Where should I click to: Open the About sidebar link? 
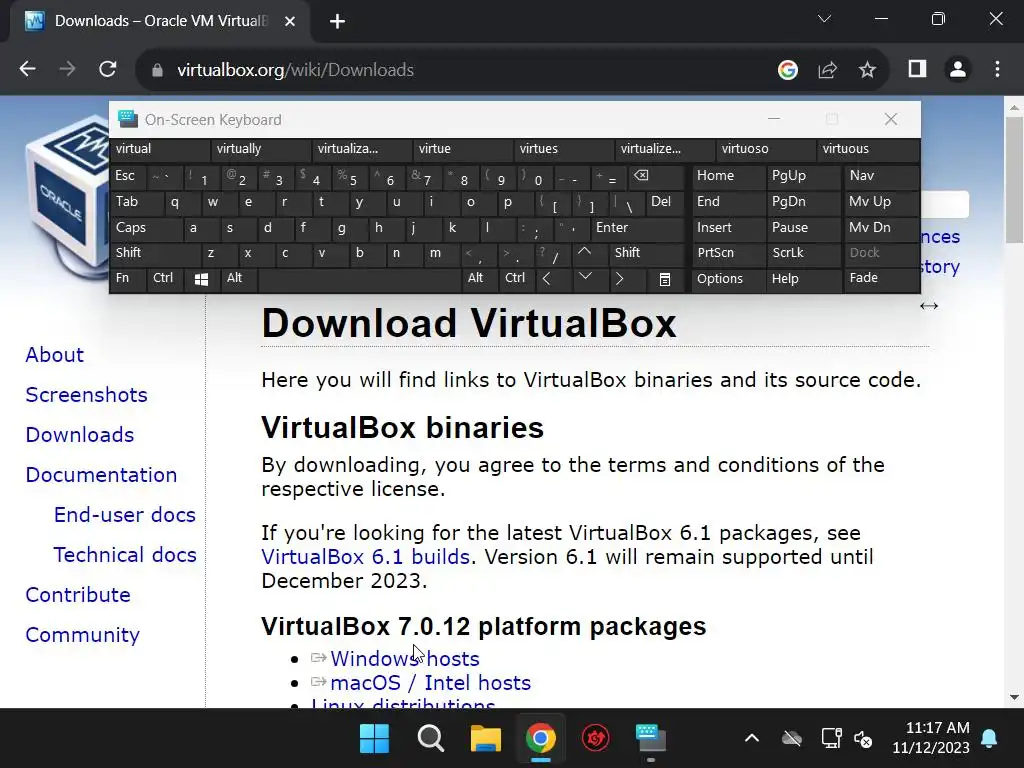click(x=55, y=355)
